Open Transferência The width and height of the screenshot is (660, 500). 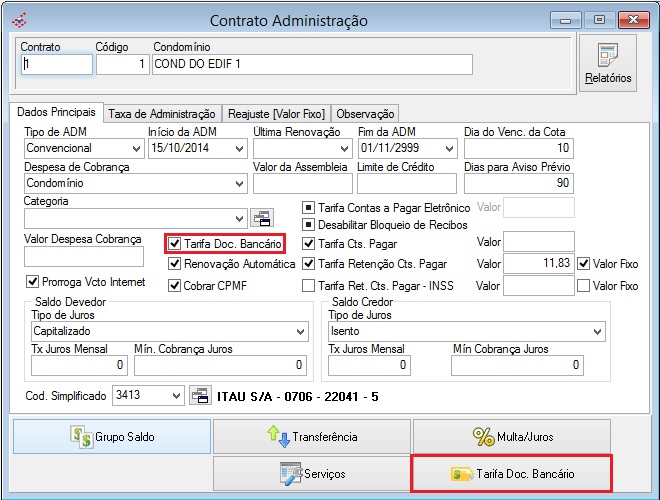tap(311, 436)
